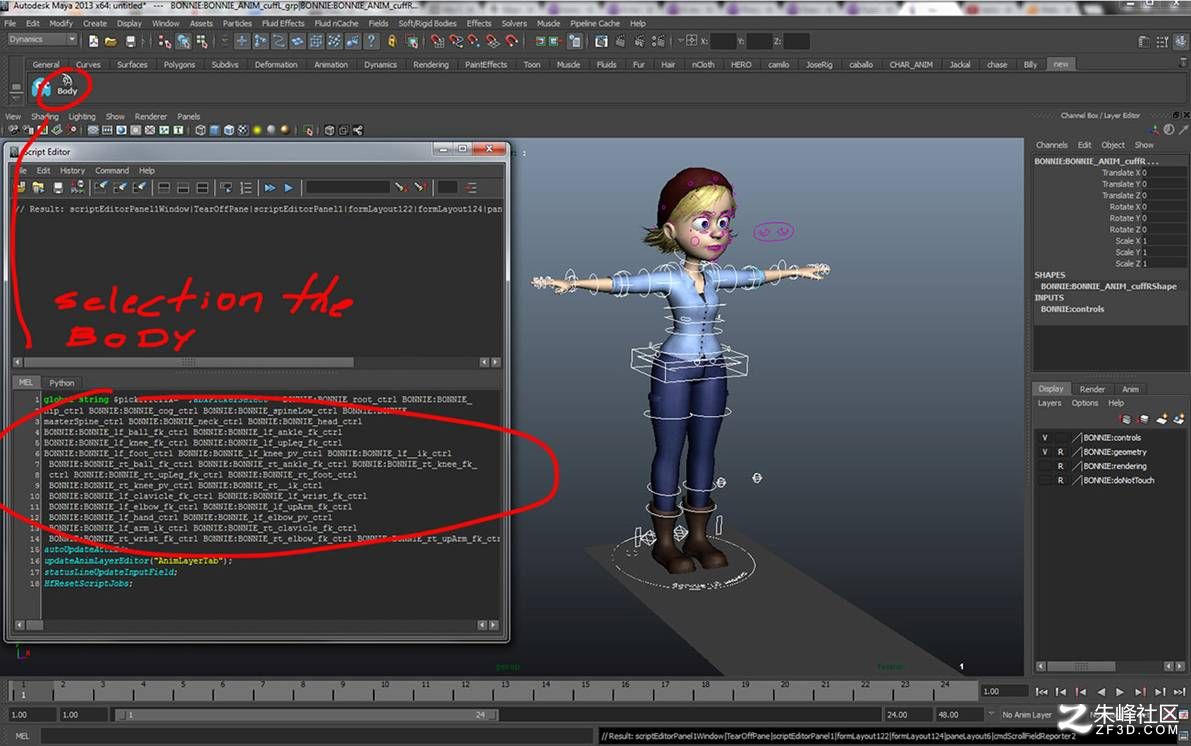This screenshot has width=1191, height=746.
Task: Clear input in Script Editor toolbar
Action: tap(120, 187)
